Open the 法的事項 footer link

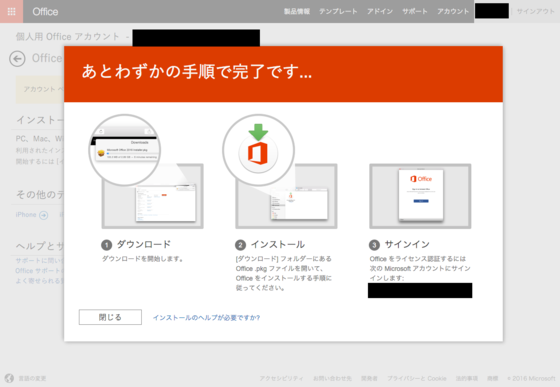467,378
